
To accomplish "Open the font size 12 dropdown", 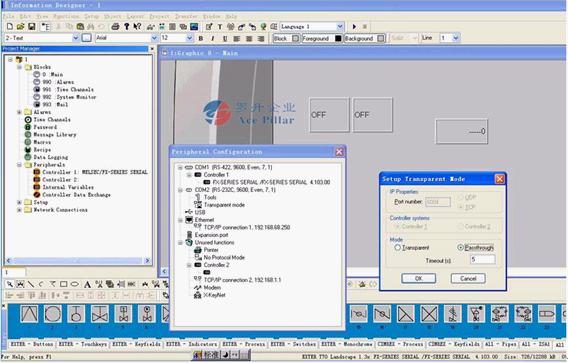I will coord(189,38).
